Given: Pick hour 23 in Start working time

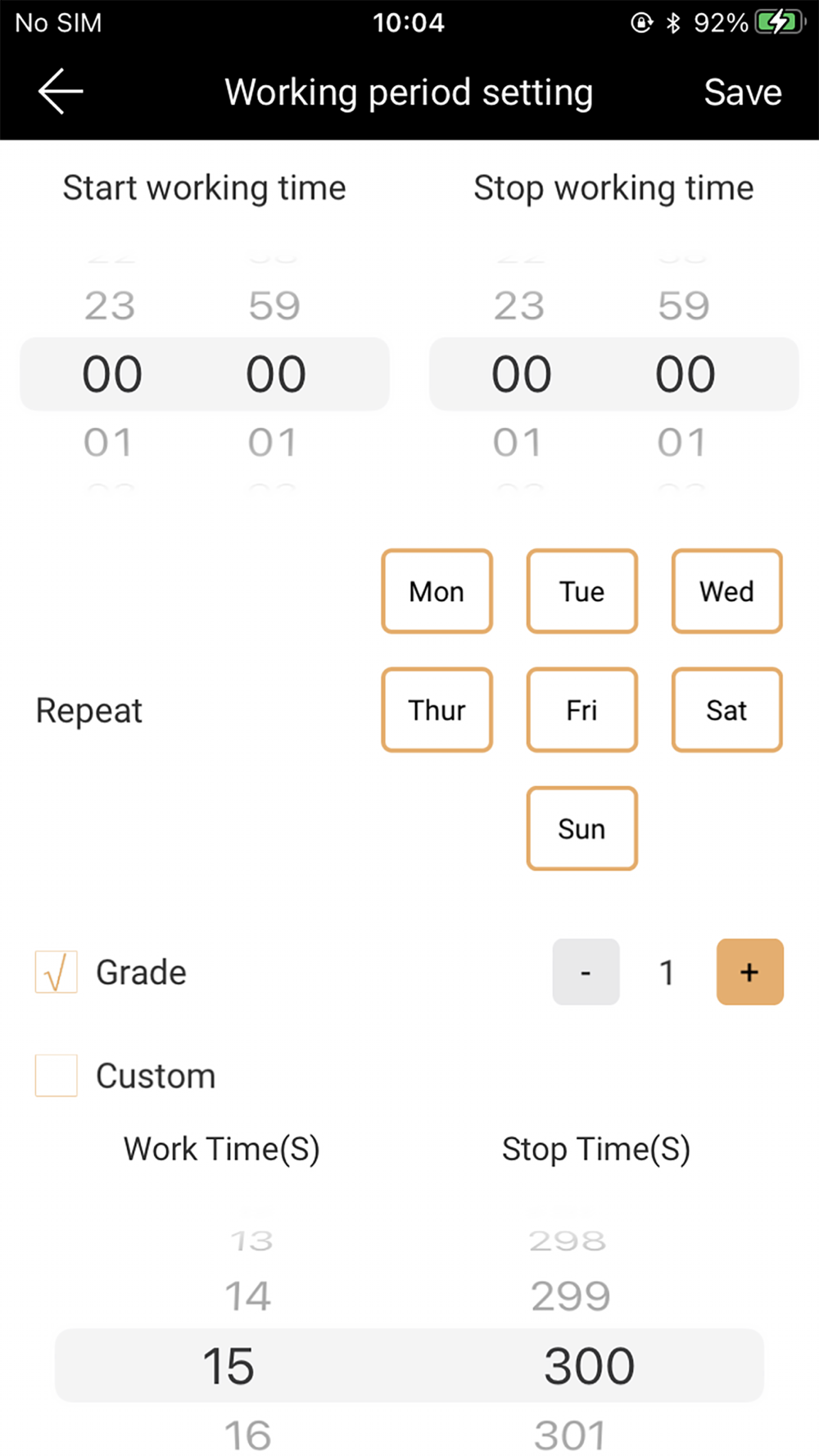Looking at the screenshot, I should [110, 306].
